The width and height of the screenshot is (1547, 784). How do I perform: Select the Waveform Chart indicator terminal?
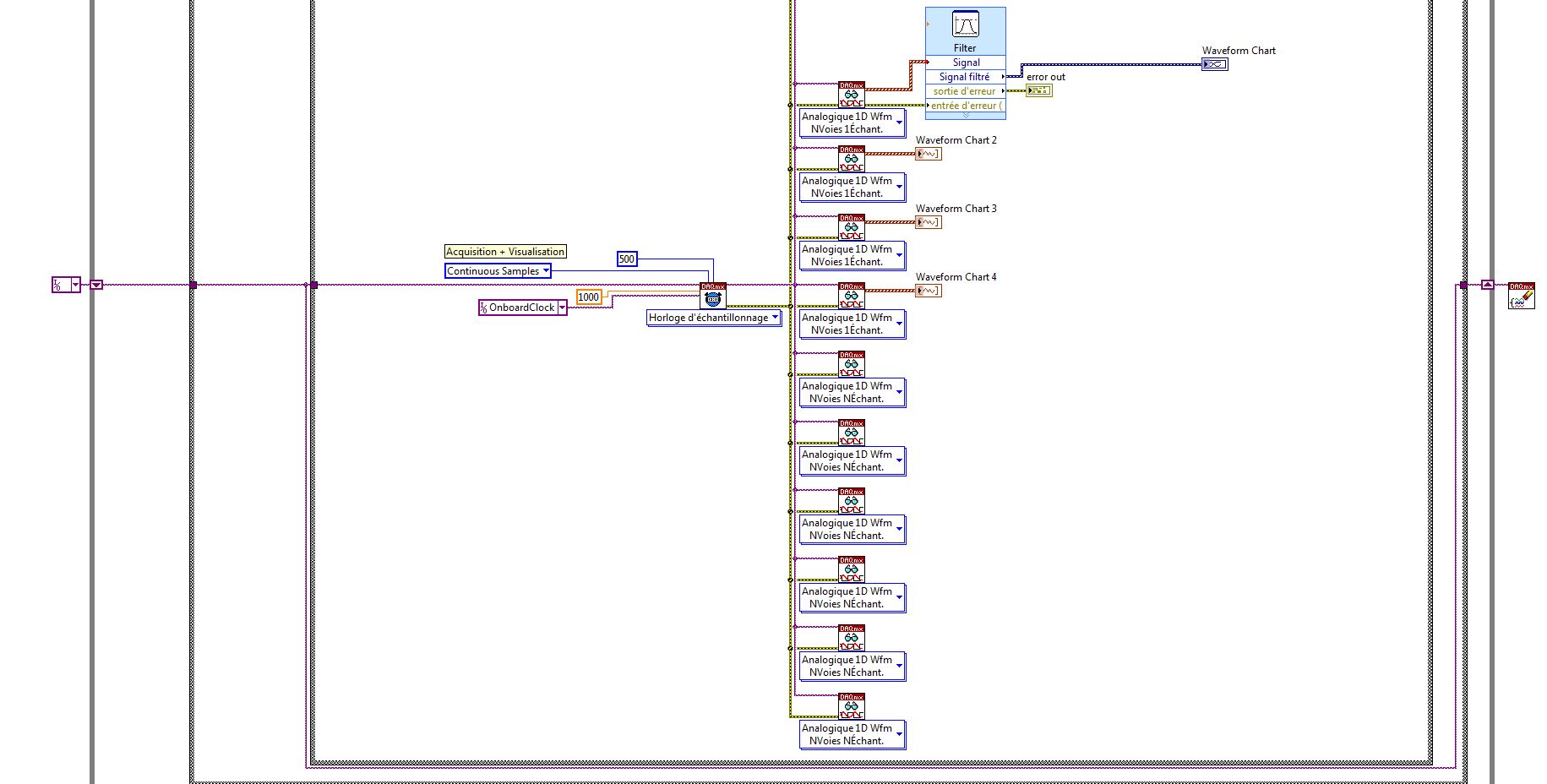(x=1215, y=64)
